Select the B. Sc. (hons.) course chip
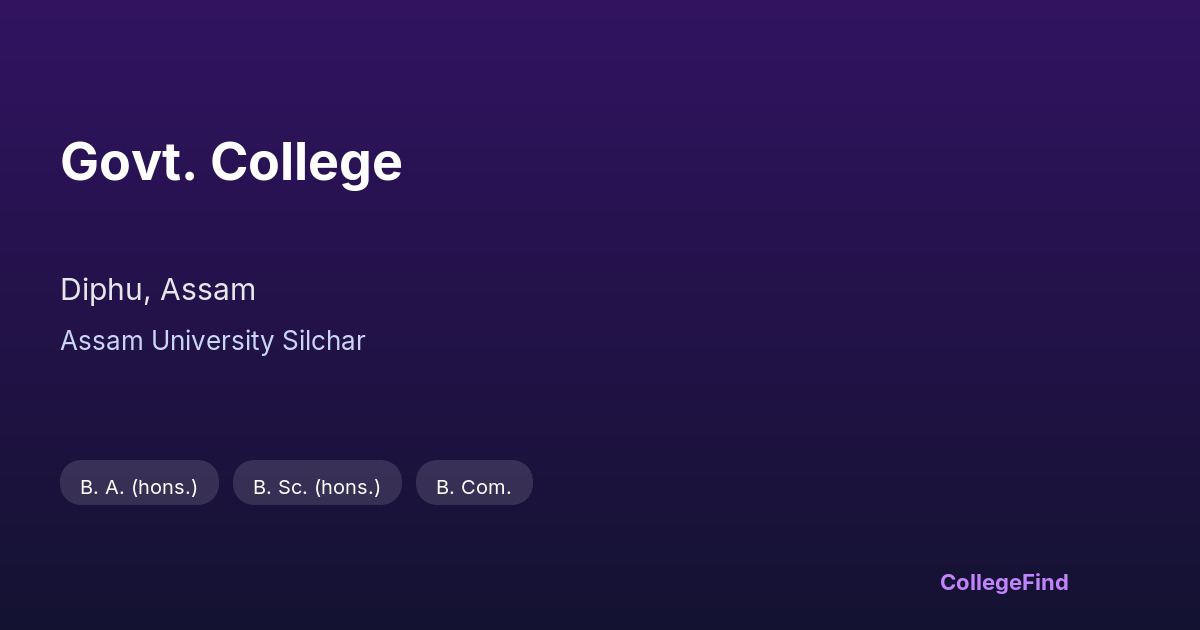 coord(317,483)
